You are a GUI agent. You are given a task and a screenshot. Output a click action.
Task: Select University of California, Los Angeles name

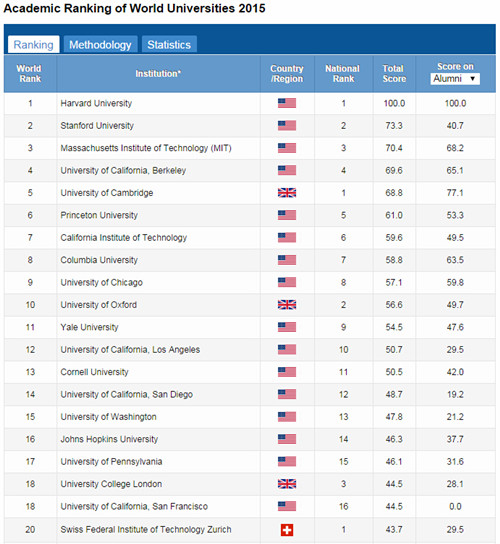point(130,350)
